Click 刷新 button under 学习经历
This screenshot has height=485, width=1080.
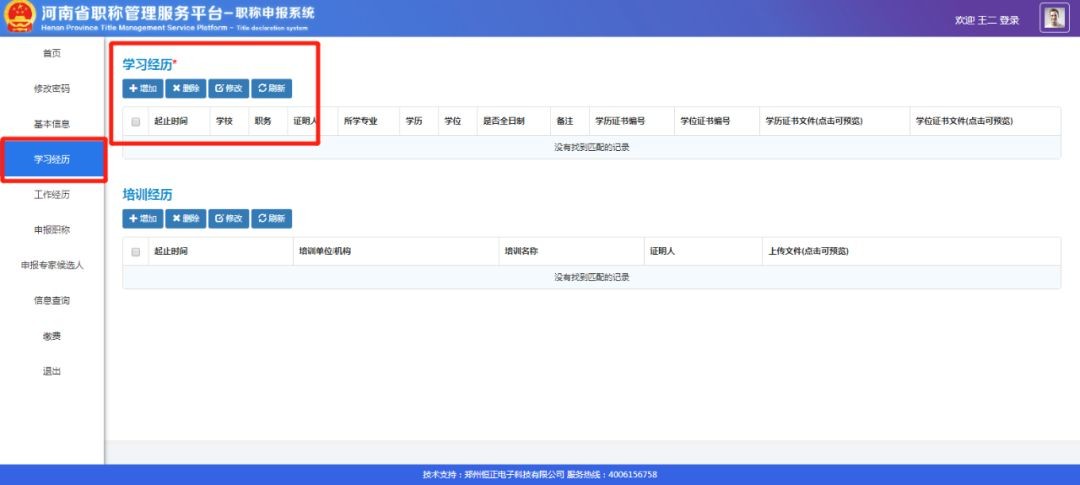tap(271, 88)
